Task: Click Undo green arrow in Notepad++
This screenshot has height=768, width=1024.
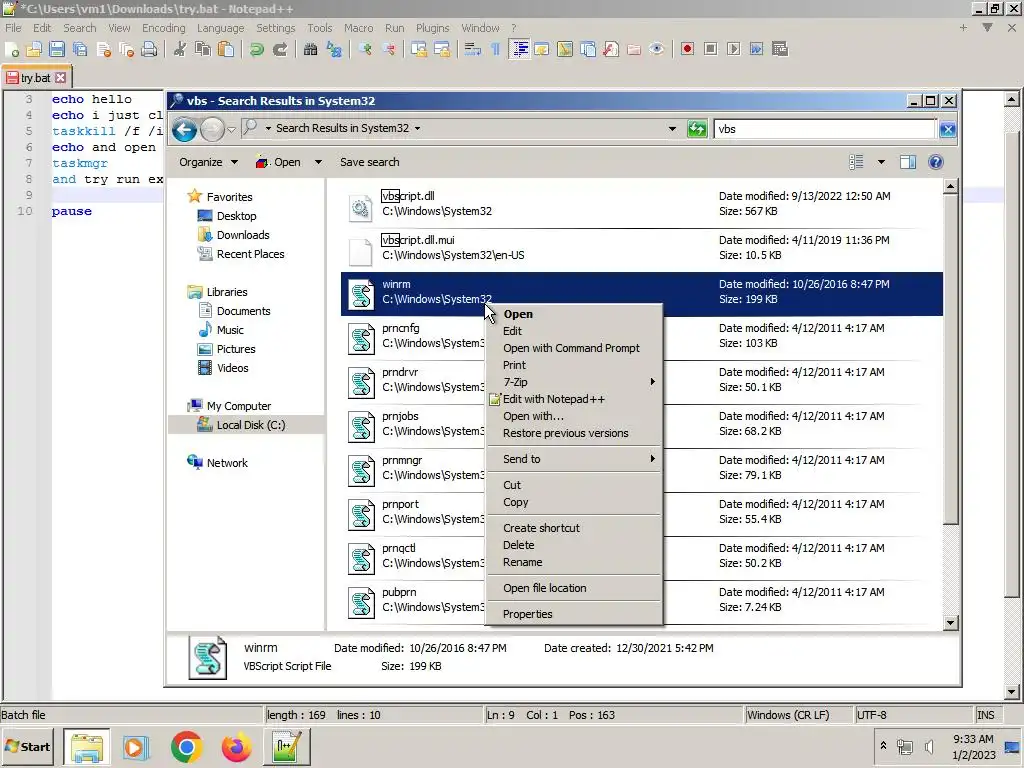Action: [x=257, y=50]
